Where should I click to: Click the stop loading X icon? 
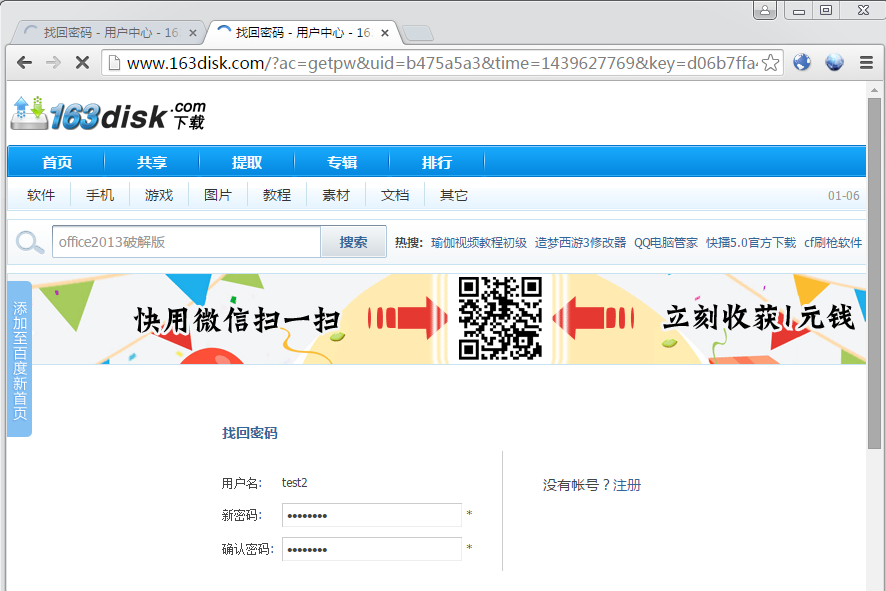tap(82, 62)
